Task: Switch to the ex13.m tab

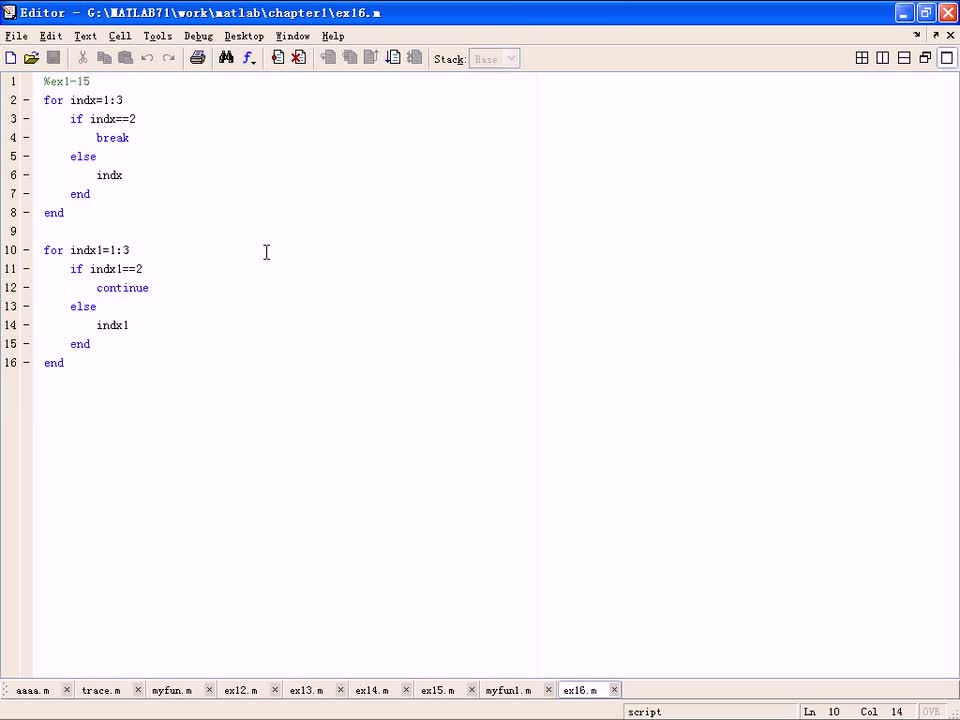Action: [x=306, y=691]
